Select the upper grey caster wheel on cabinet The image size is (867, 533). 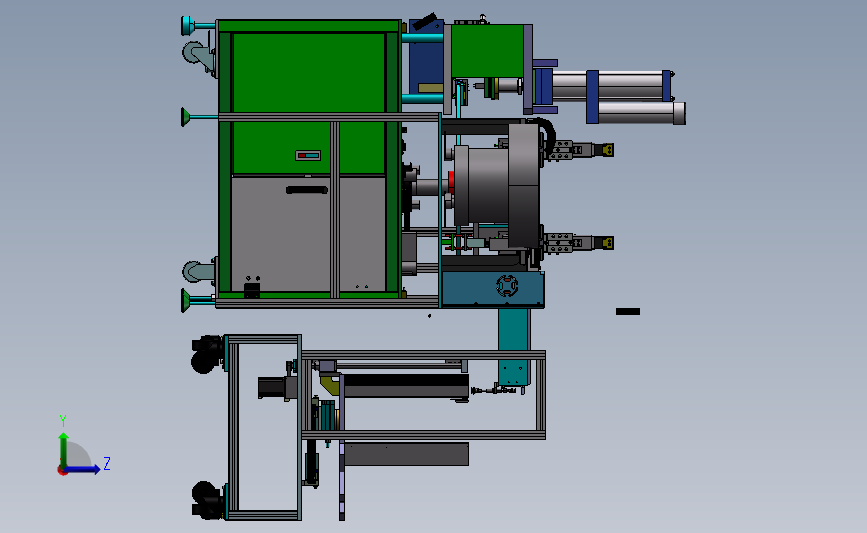(x=198, y=55)
